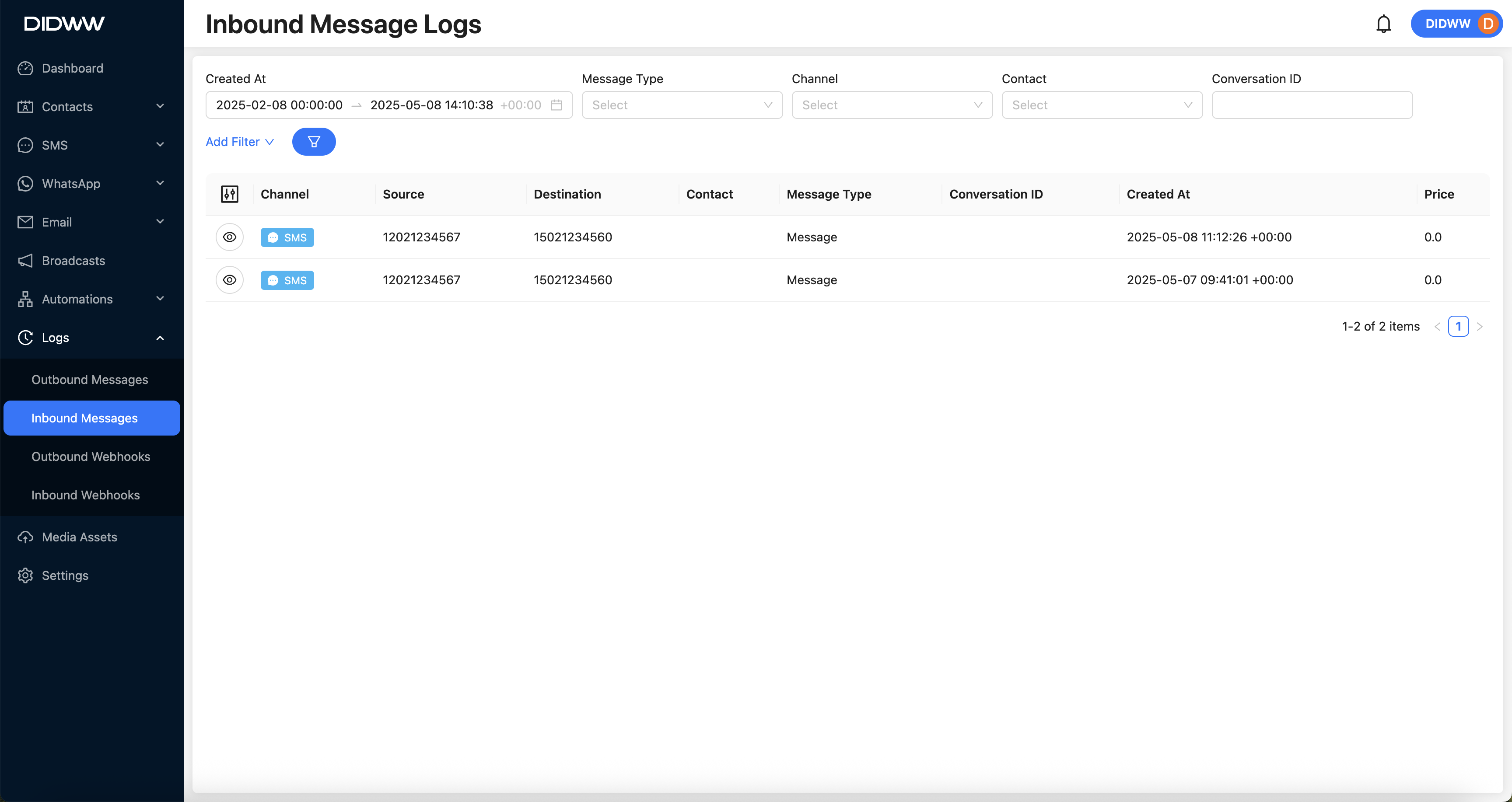The height and width of the screenshot is (802, 1512).
Task: Click the Broadcasts megaphone icon
Action: pyautogui.click(x=25, y=261)
